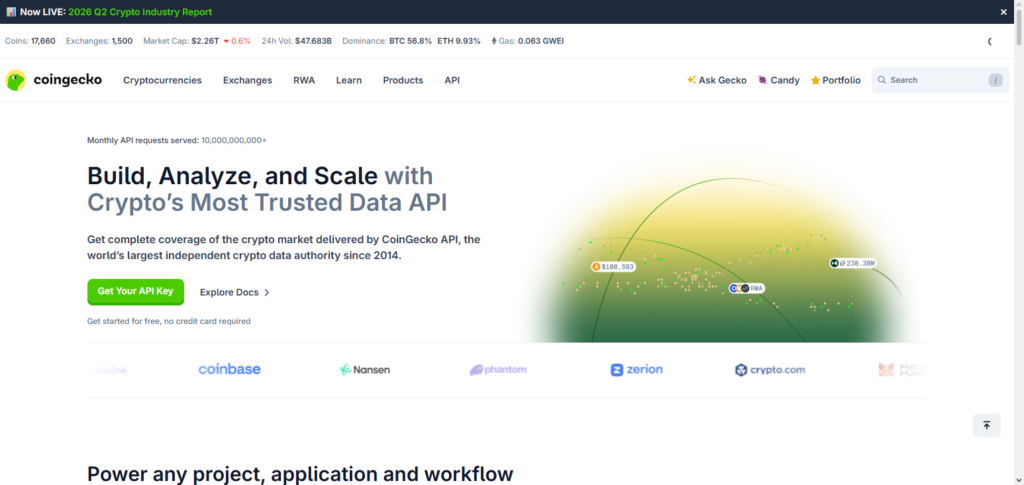
Task: Click the 'Power any project' heading
Action: 300,473
